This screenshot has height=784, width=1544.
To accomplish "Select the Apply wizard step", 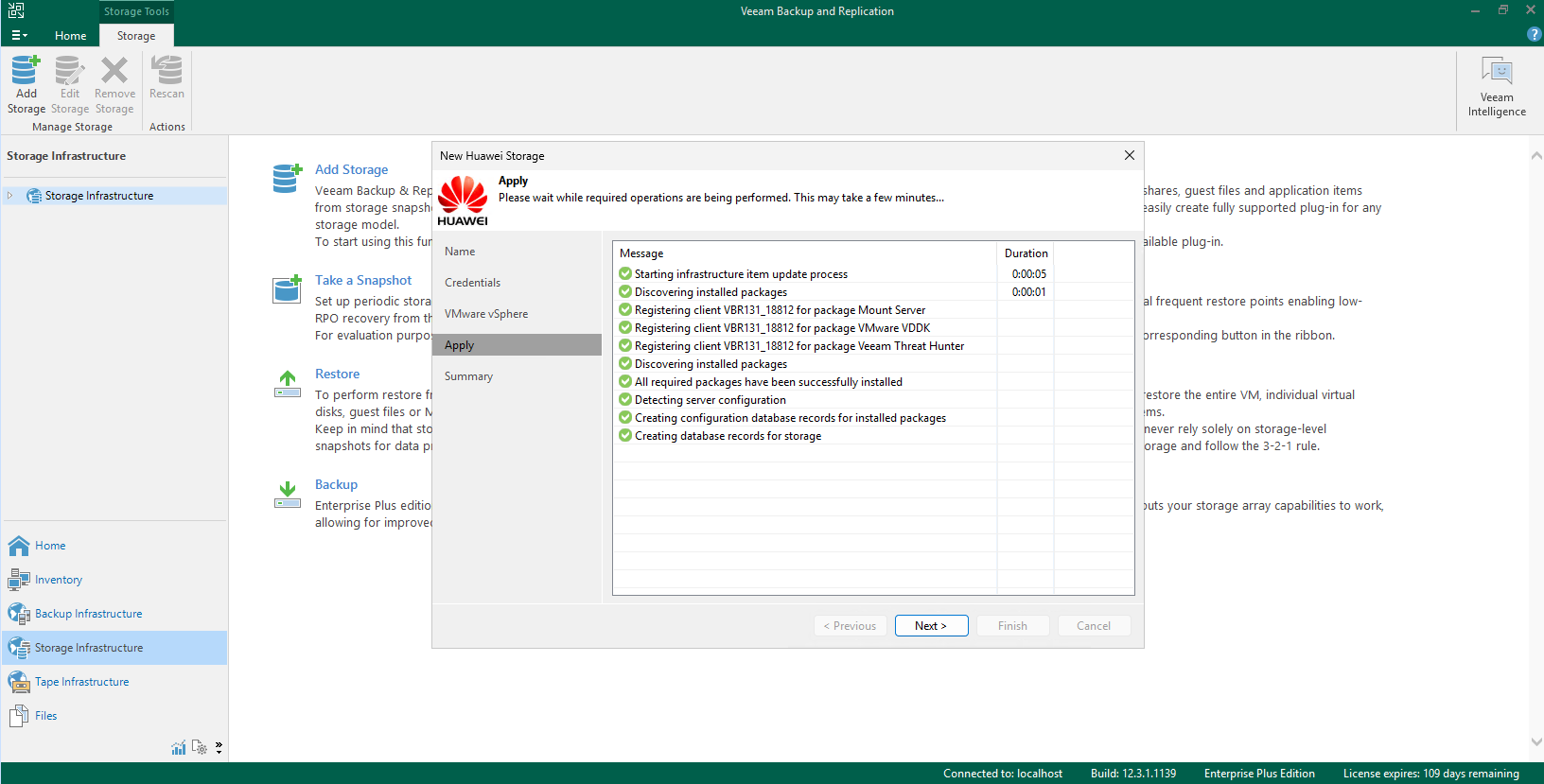I will [x=517, y=345].
